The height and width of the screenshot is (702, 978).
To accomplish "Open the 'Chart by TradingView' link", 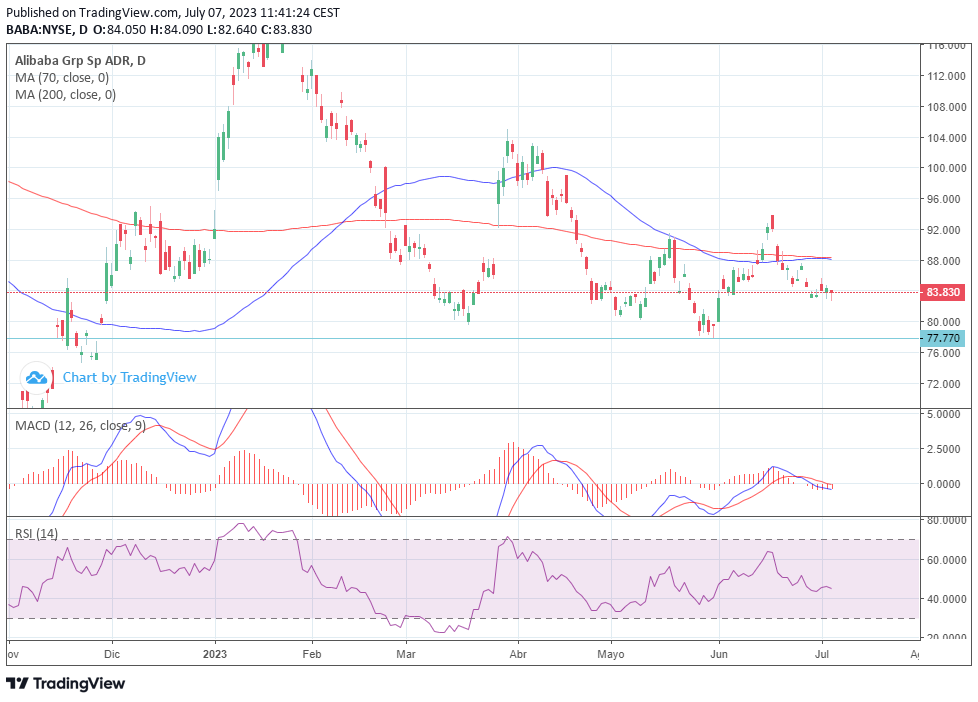I will coord(130,378).
